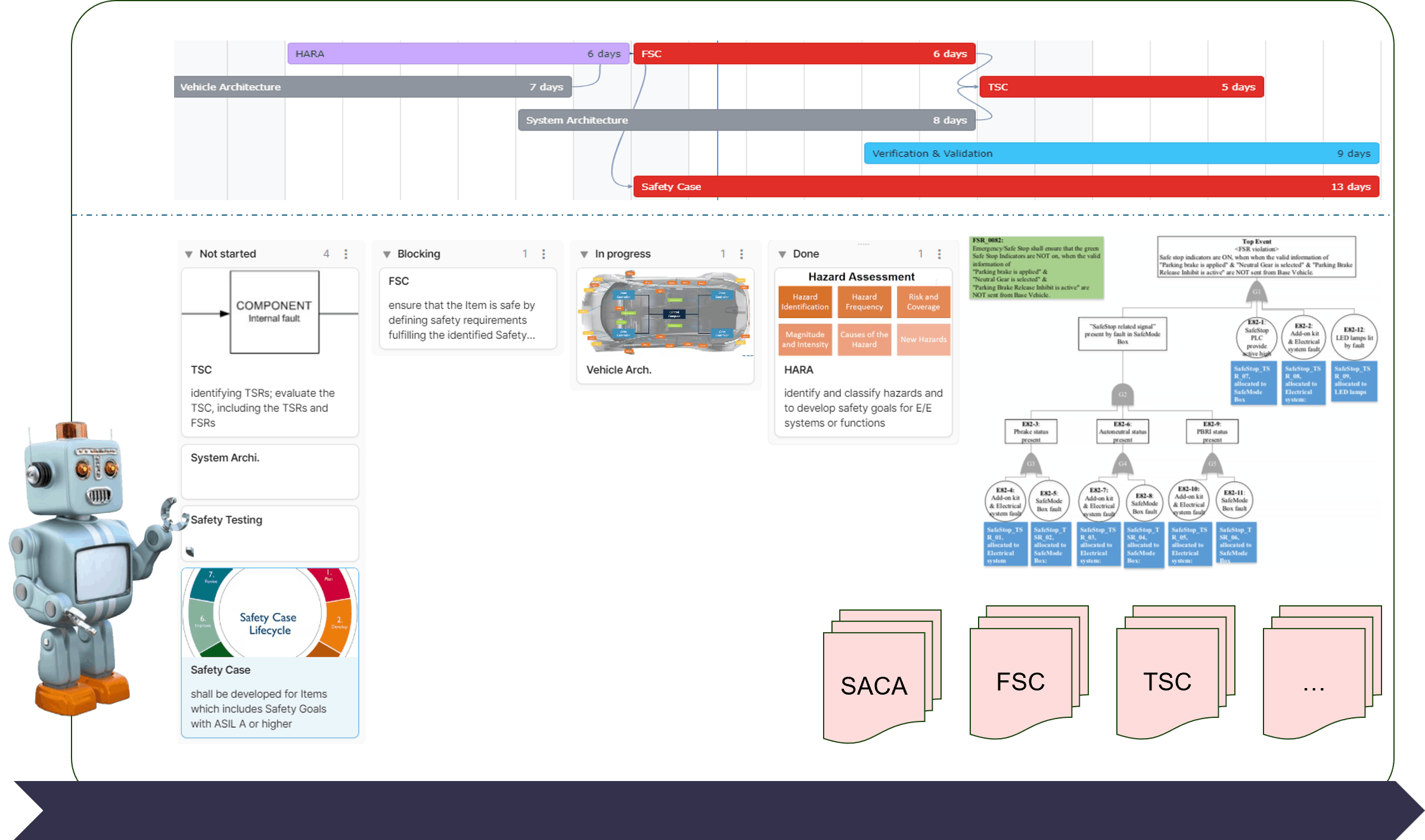This screenshot has width=1425, height=840.
Task: Select the HARA bar in the Gantt chart
Action: coord(458,54)
